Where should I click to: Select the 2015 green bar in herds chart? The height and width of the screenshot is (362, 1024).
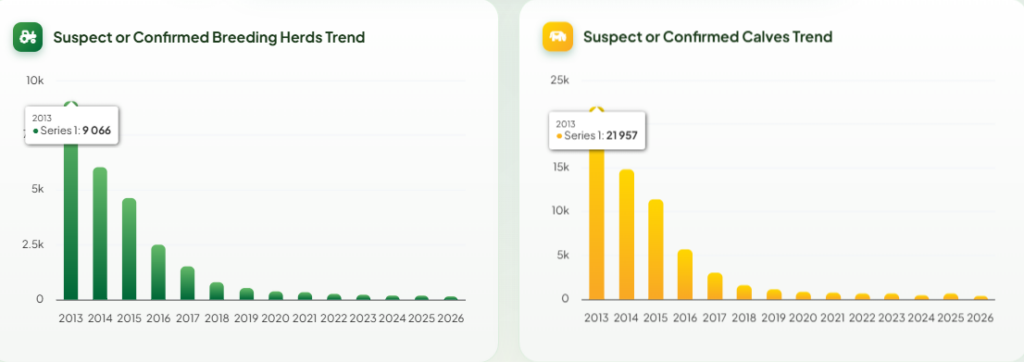(129, 249)
